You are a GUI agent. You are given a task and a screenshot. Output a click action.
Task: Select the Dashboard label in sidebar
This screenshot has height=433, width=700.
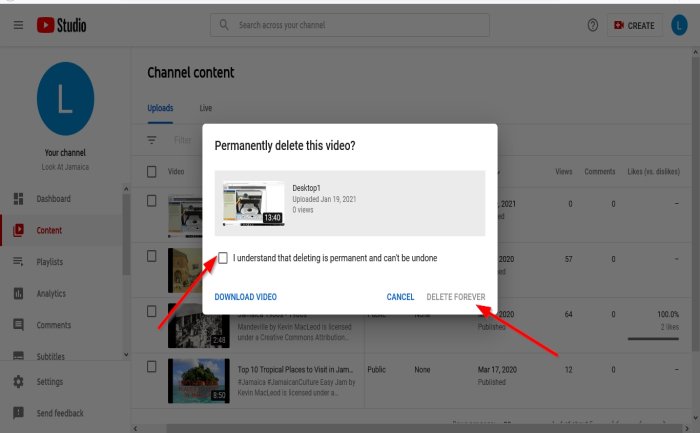coord(54,199)
